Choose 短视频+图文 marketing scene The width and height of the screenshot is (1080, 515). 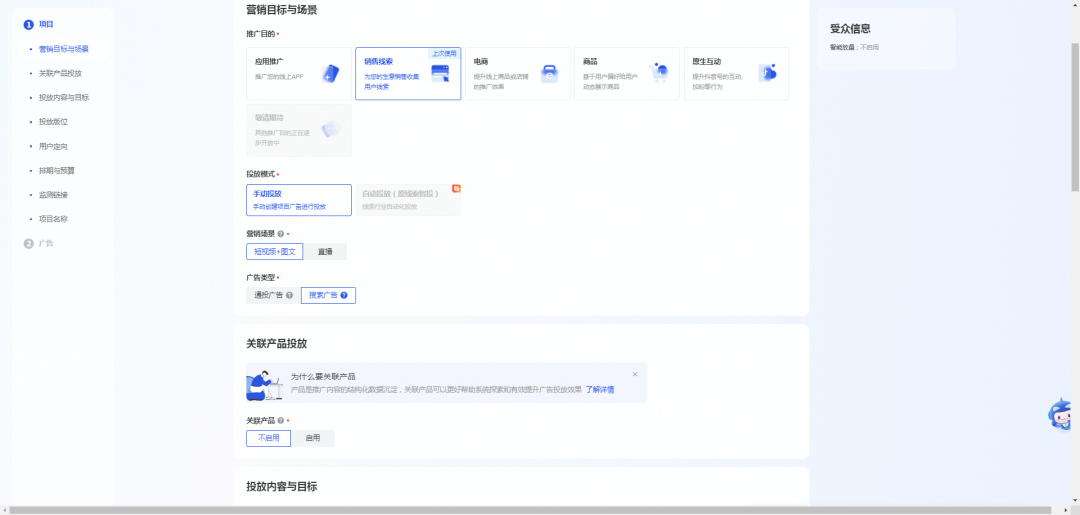(x=275, y=252)
